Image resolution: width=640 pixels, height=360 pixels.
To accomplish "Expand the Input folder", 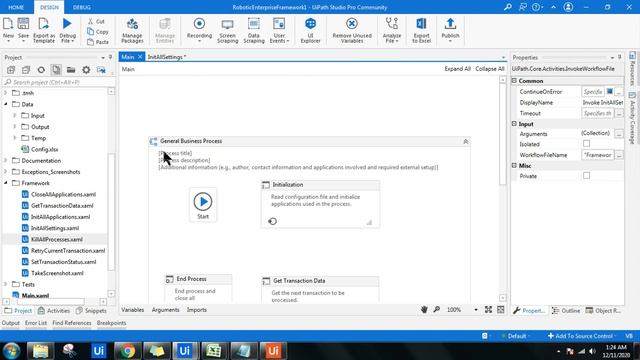I will 15,116.
